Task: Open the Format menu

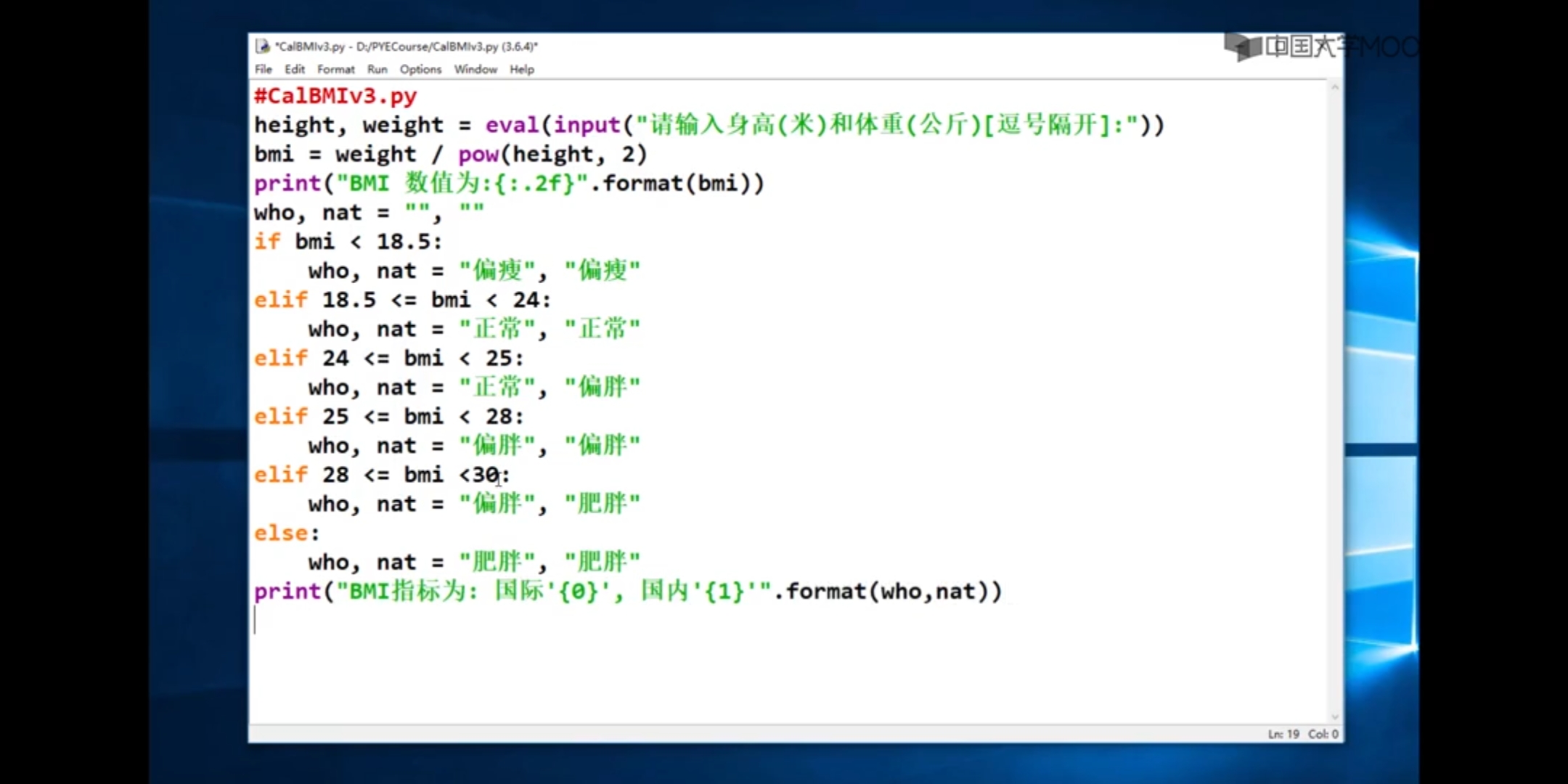Action: tap(335, 70)
